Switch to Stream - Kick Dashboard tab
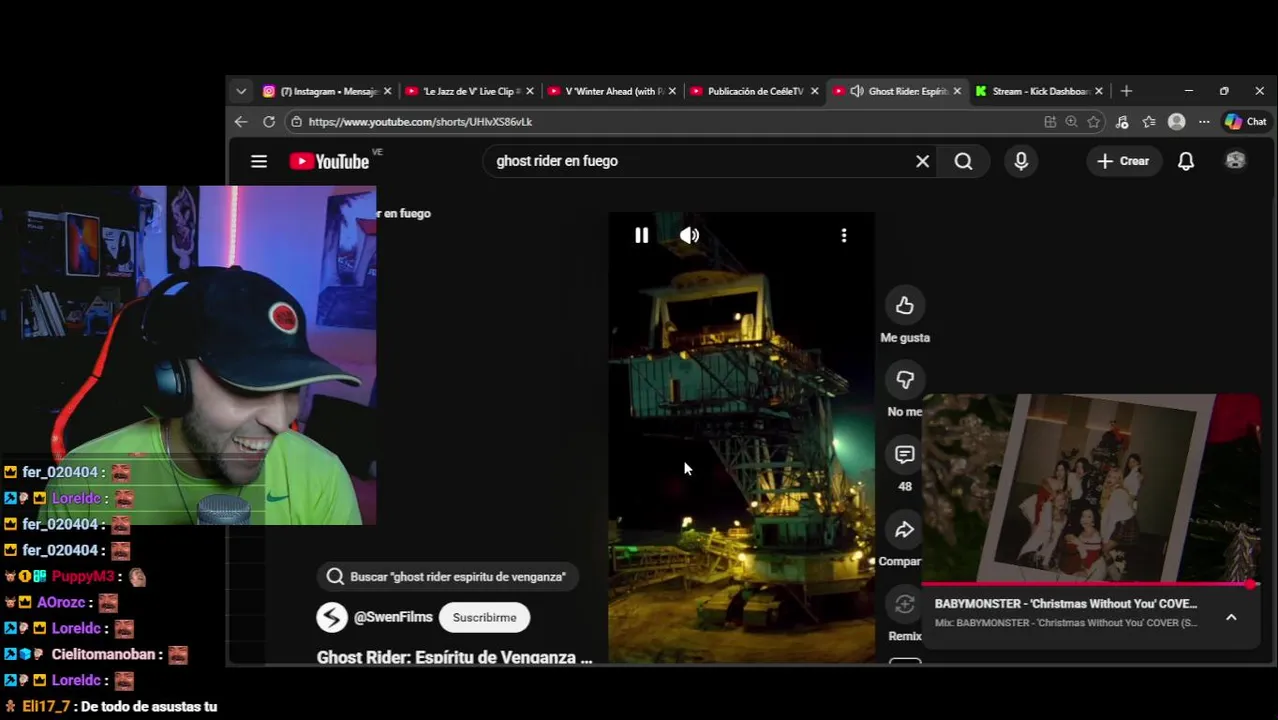 click(1037, 91)
